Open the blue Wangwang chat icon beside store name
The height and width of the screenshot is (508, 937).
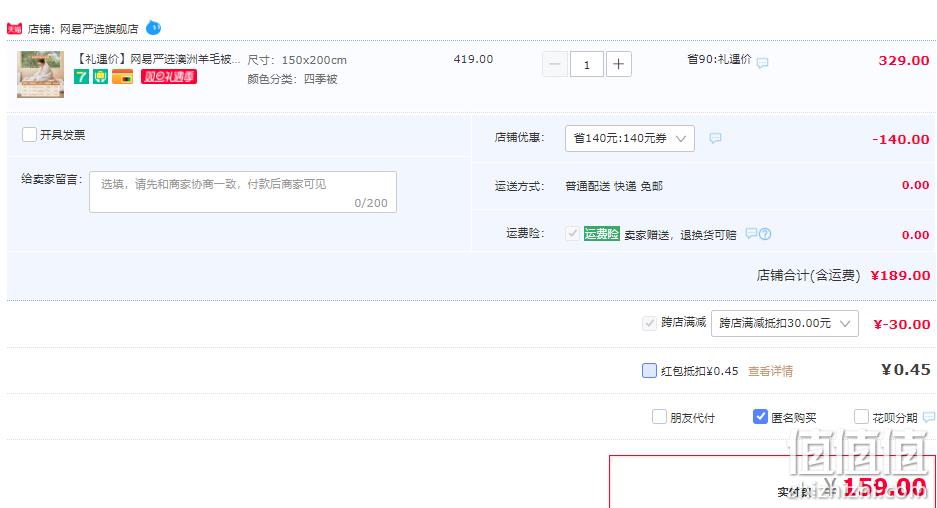pos(154,27)
